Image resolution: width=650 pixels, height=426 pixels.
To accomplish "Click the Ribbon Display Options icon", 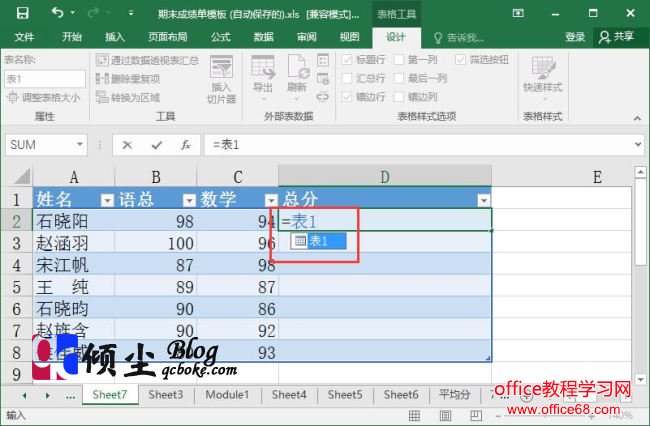I will [x=518, y=13].
